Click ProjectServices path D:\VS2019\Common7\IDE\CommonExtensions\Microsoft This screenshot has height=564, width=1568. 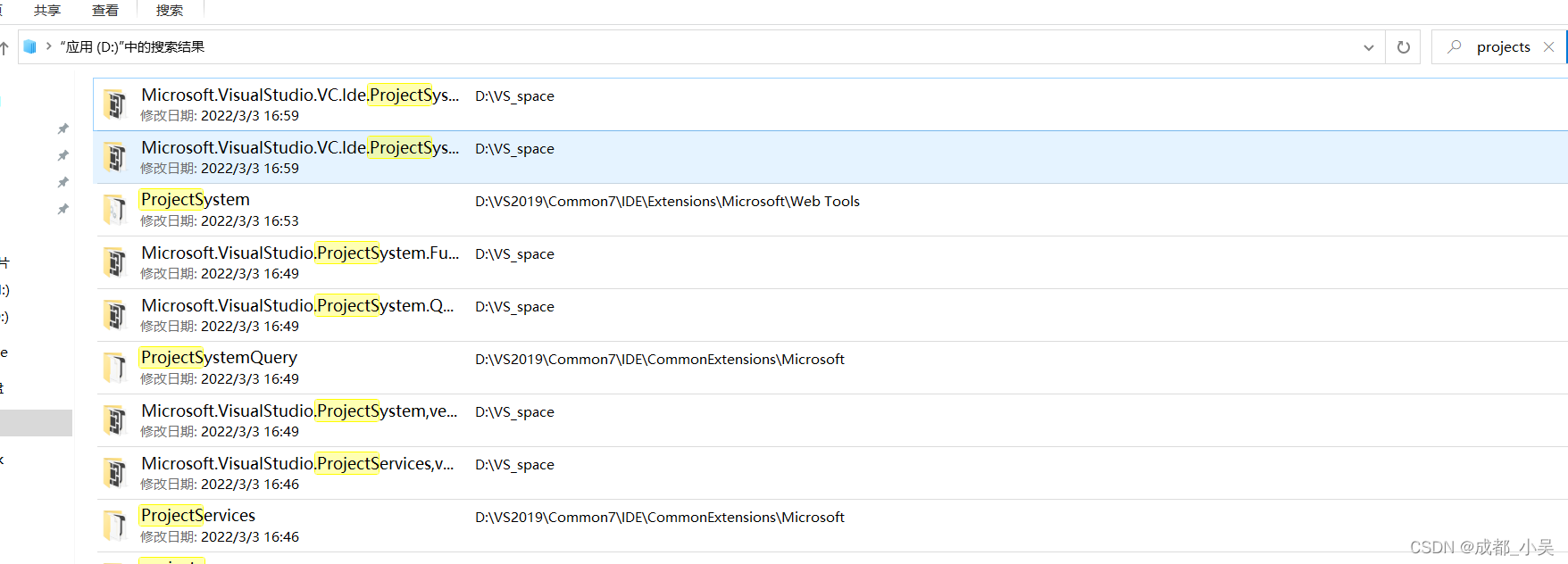660,518
